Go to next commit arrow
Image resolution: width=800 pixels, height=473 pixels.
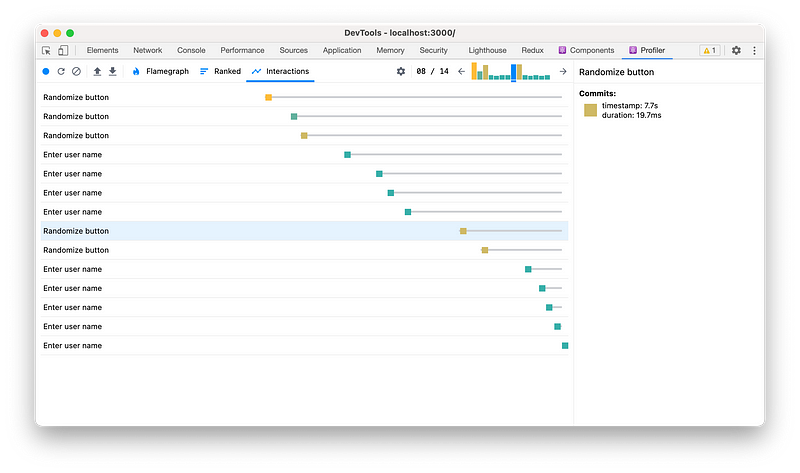coord(563,72)
